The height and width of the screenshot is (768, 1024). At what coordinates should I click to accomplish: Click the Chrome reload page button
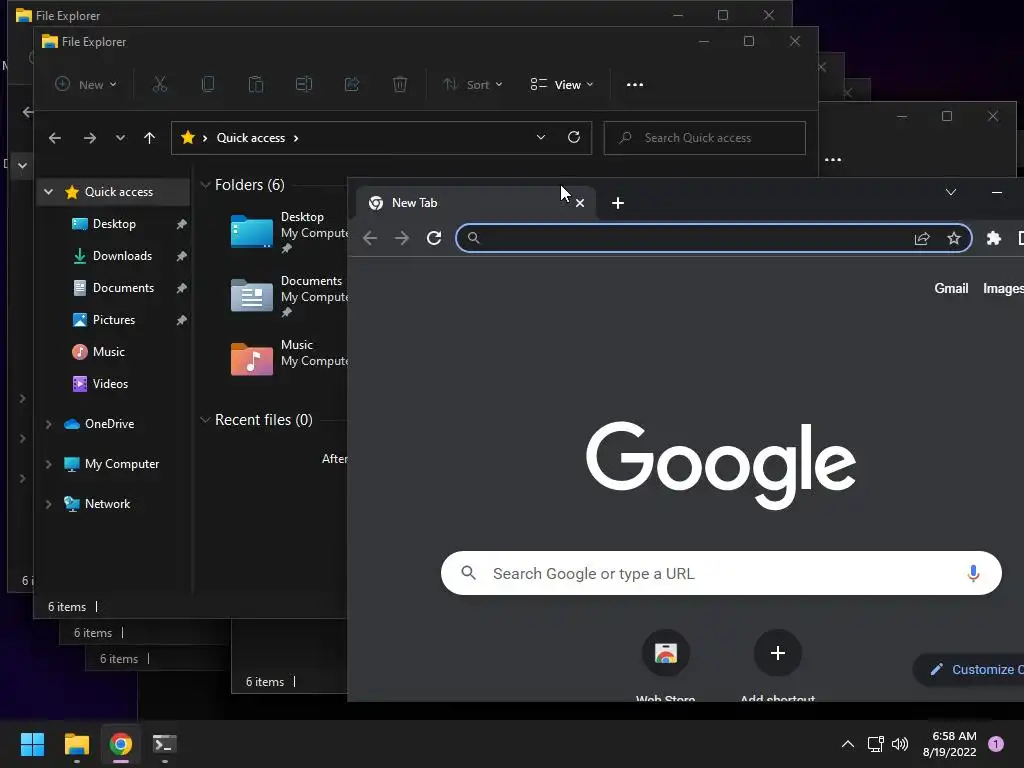[x=434, y=238]
